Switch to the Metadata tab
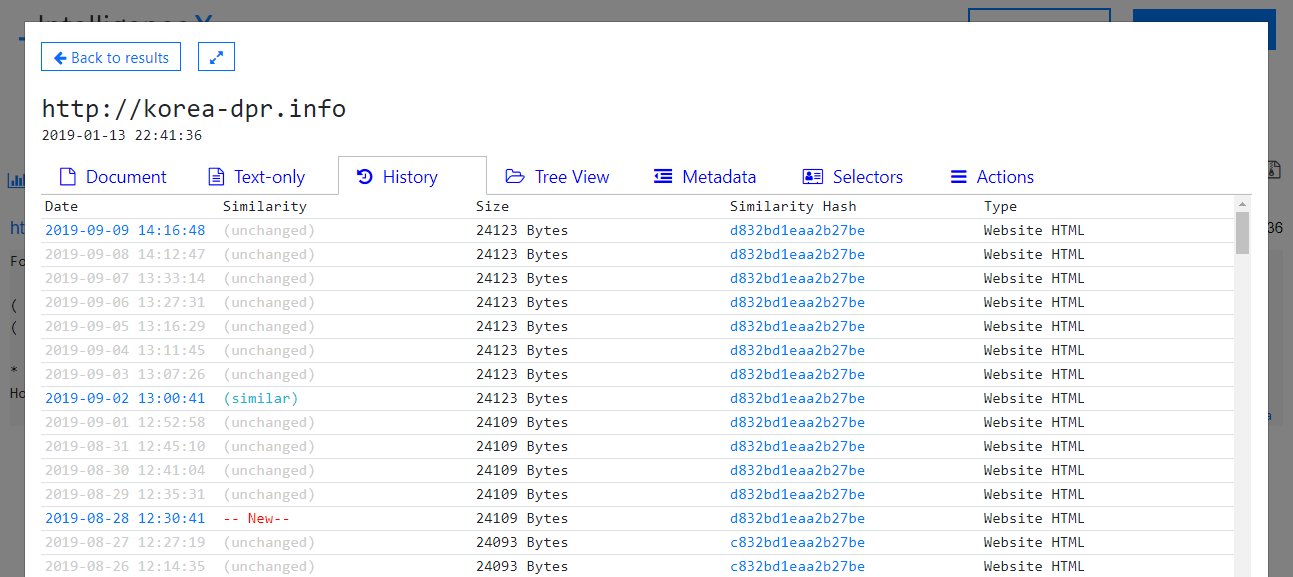This screenshot has width=1293, height=577. point(718,177)
